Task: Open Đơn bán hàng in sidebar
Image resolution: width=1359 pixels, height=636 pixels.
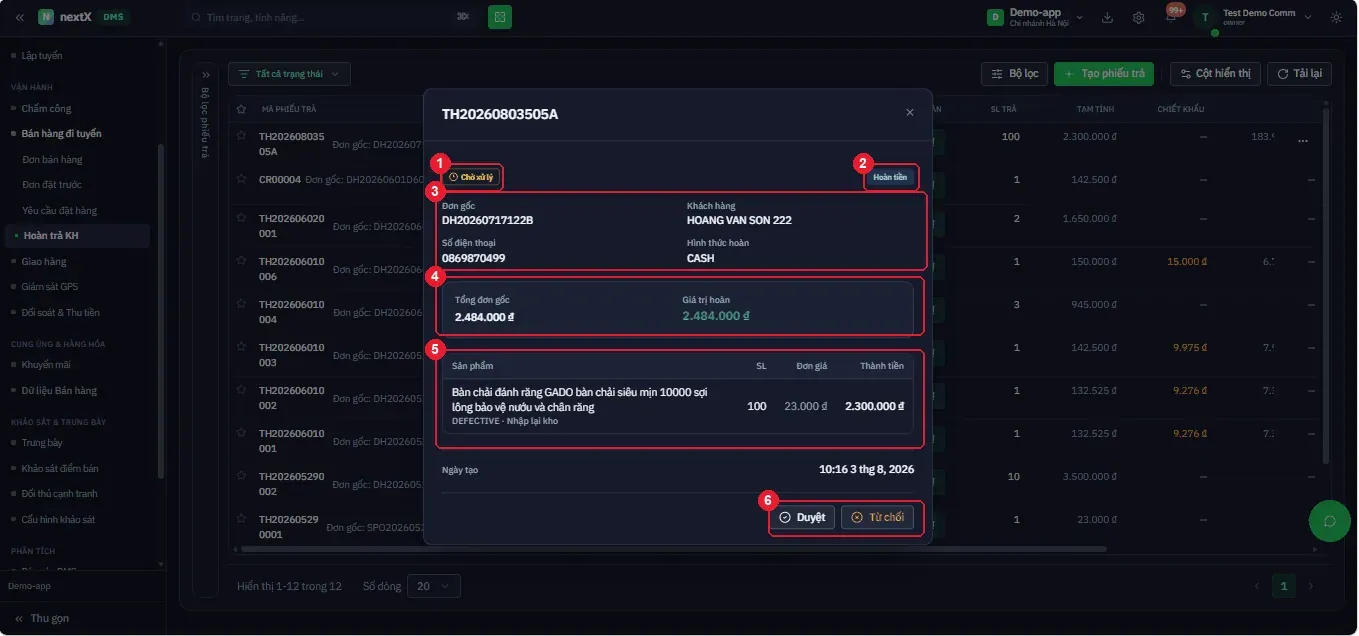Action: point(52,159)
